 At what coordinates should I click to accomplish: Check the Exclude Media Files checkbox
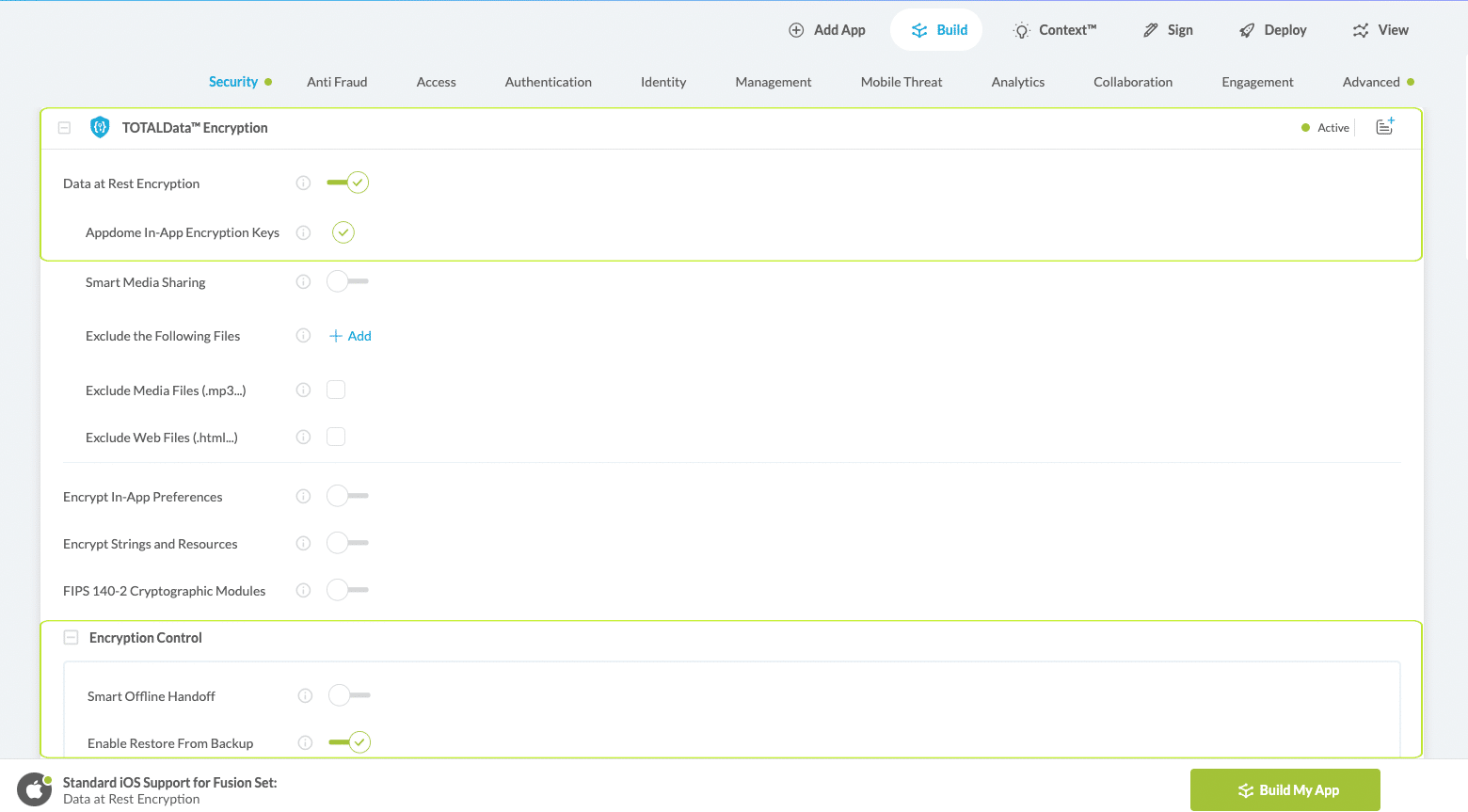coord(336,390)
